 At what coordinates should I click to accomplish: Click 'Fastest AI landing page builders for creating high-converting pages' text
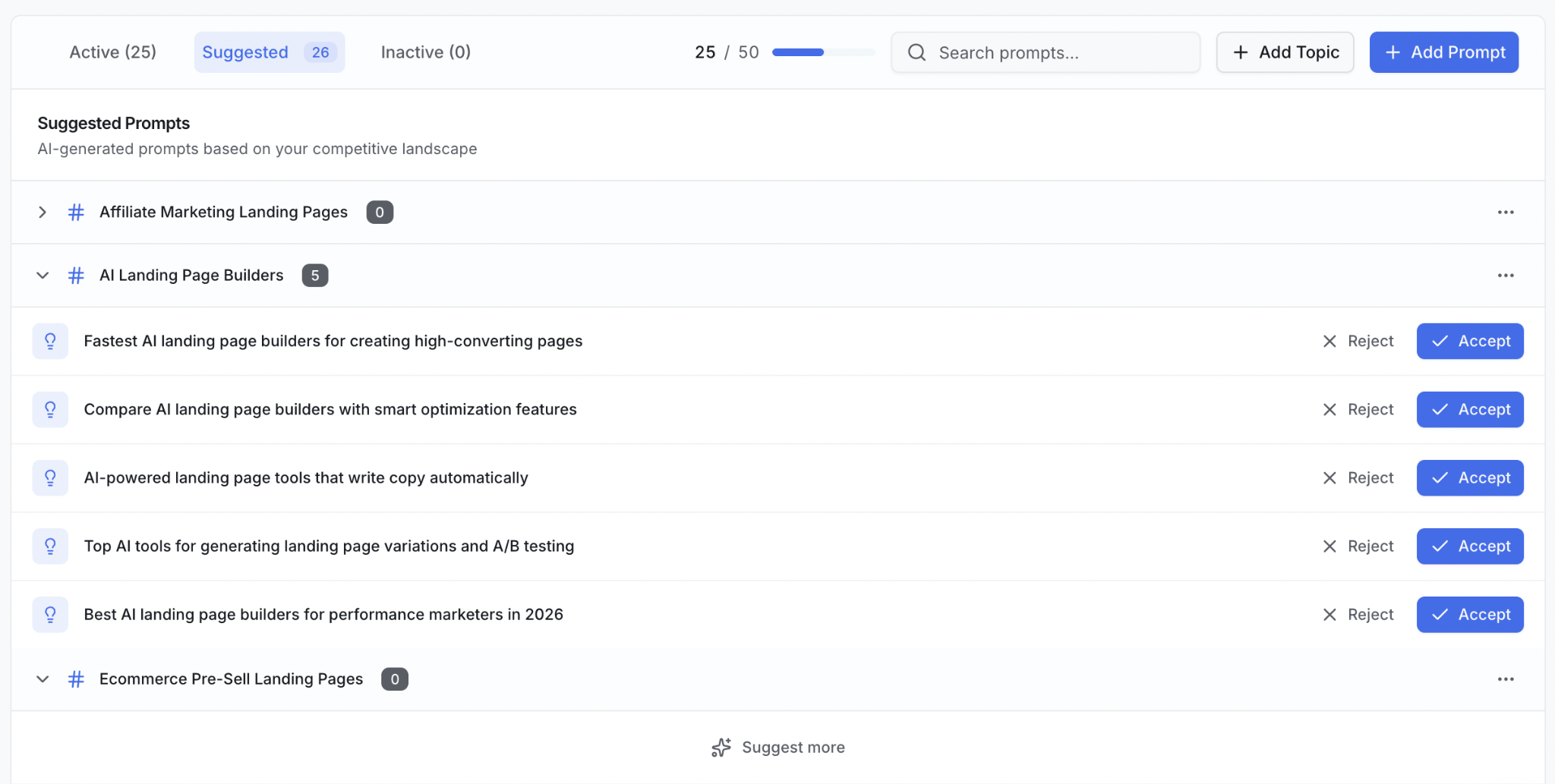[x=333, y=342]
